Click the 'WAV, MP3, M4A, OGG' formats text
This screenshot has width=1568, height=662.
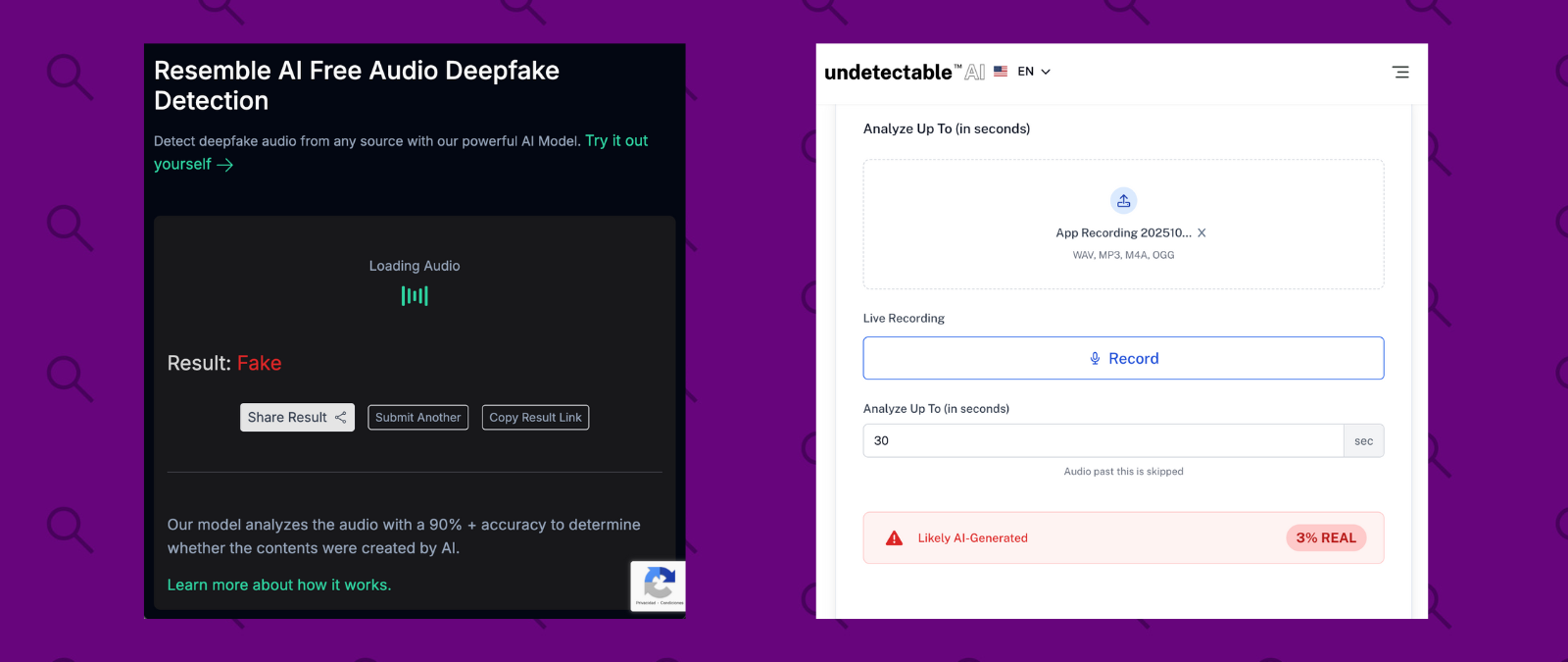click(1123, 255)
